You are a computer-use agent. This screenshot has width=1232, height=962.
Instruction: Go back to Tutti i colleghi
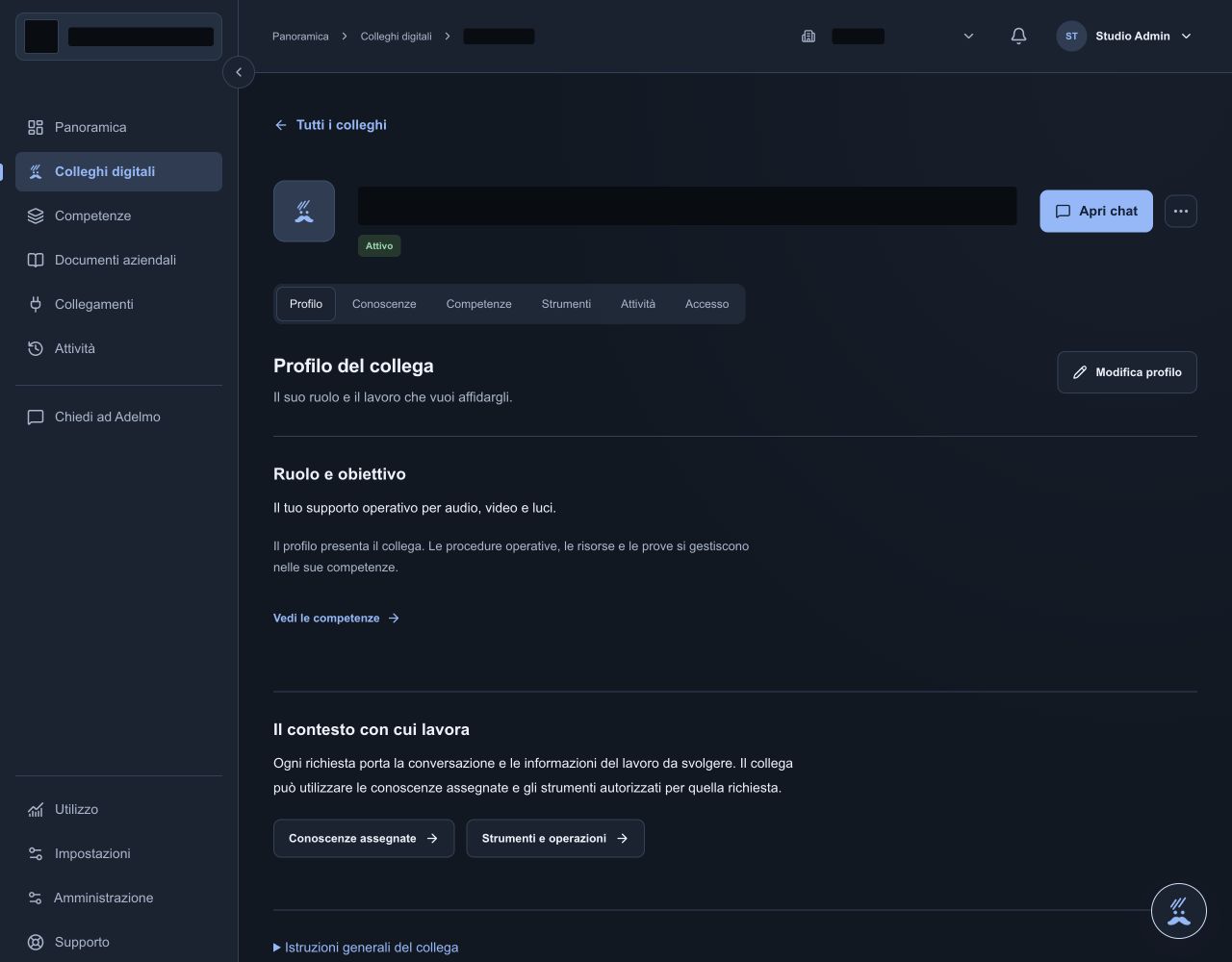[x=330, y=125]
